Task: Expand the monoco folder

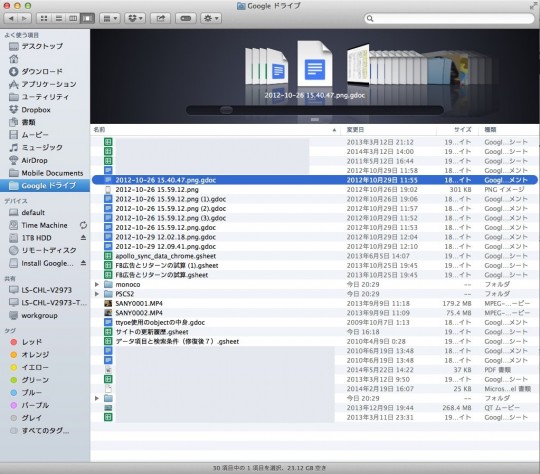Action: pos(97,285)
